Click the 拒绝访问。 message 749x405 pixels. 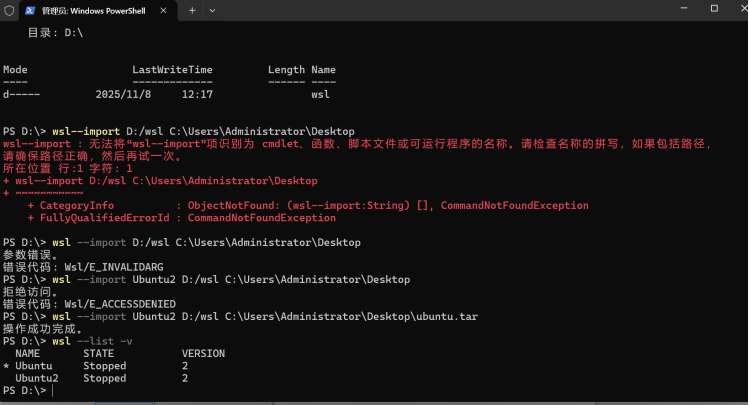point(30,292)
